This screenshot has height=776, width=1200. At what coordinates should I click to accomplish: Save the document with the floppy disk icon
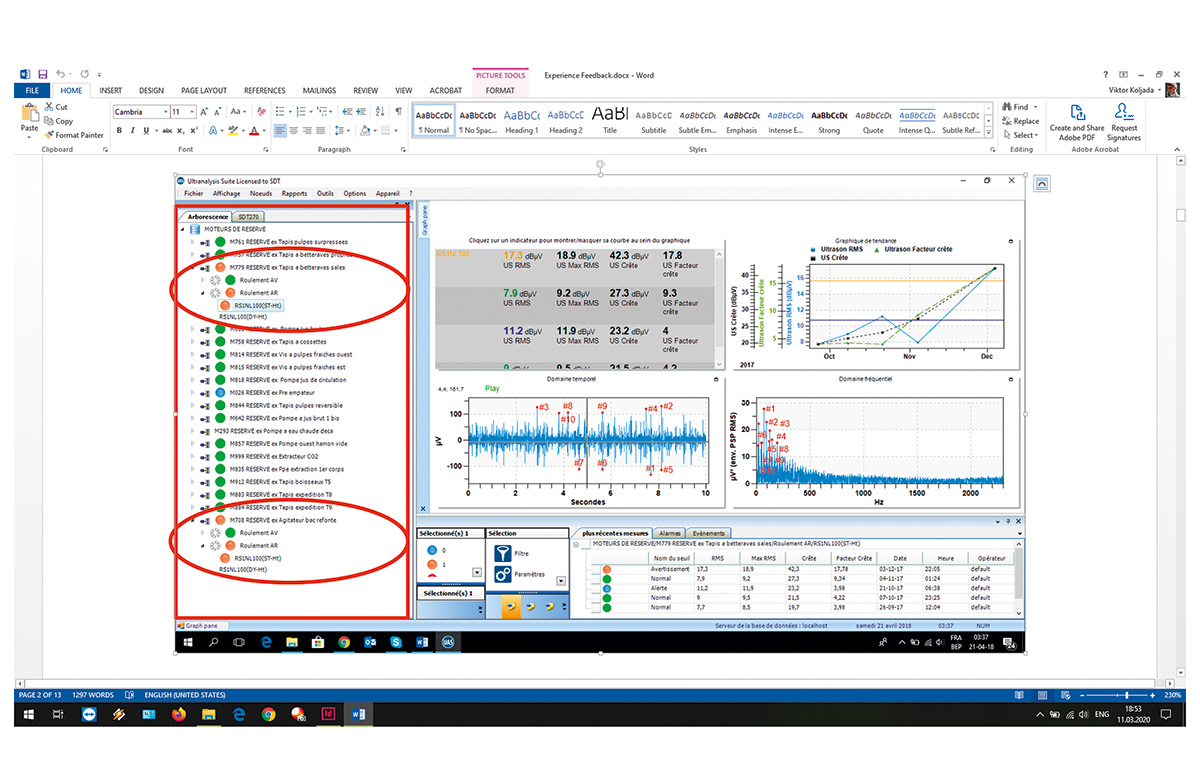42,74
